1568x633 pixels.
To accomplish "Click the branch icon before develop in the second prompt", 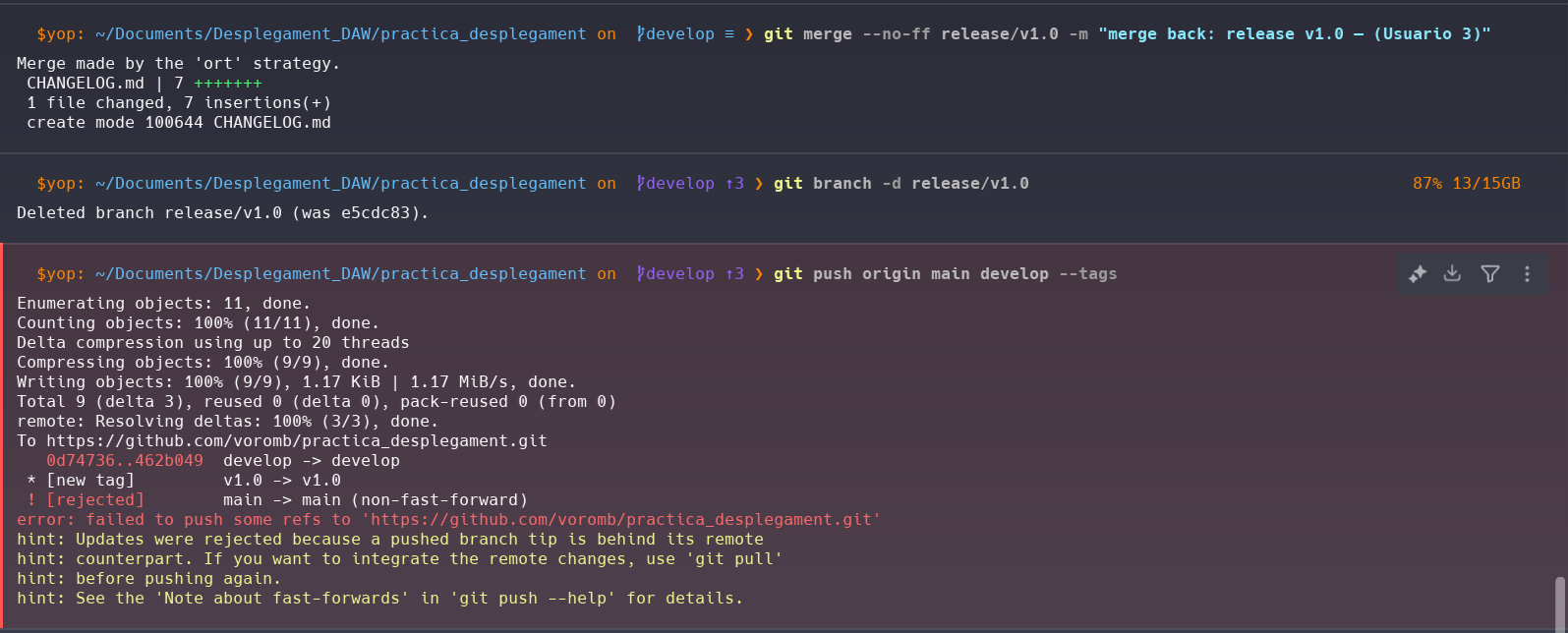I will coord(640,184).
